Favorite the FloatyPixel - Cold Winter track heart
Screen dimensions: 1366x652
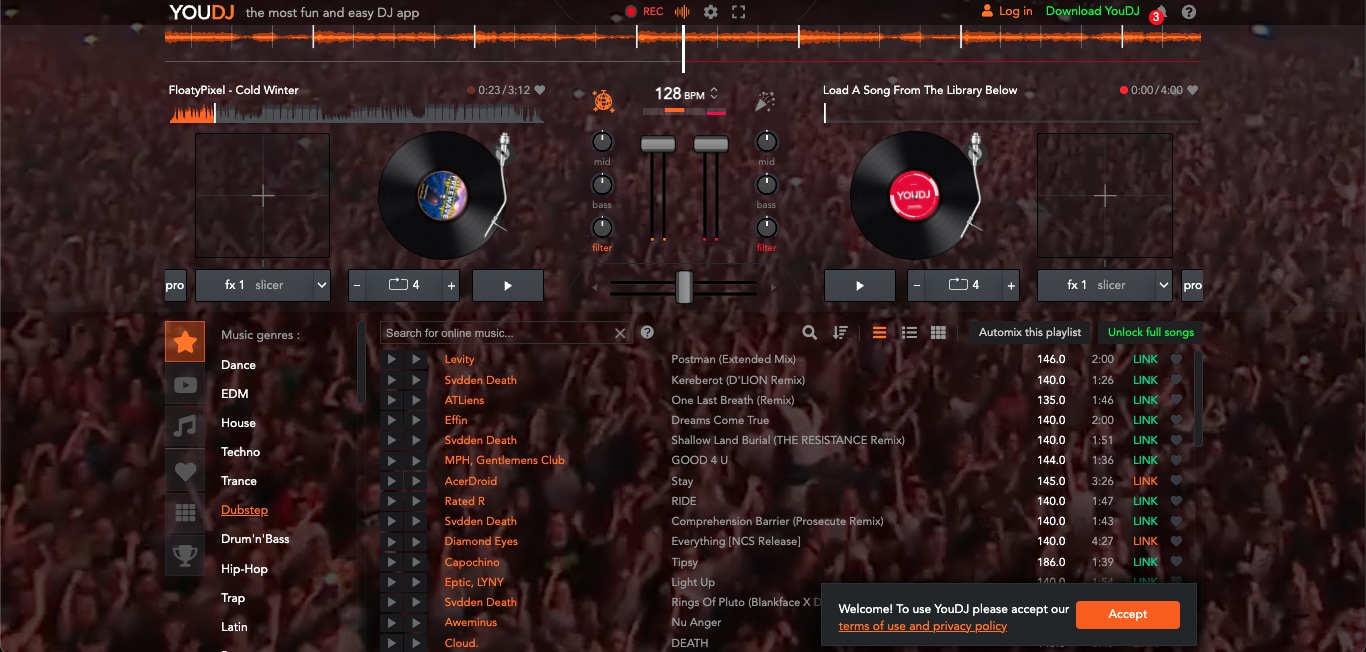tap(540, 90)
